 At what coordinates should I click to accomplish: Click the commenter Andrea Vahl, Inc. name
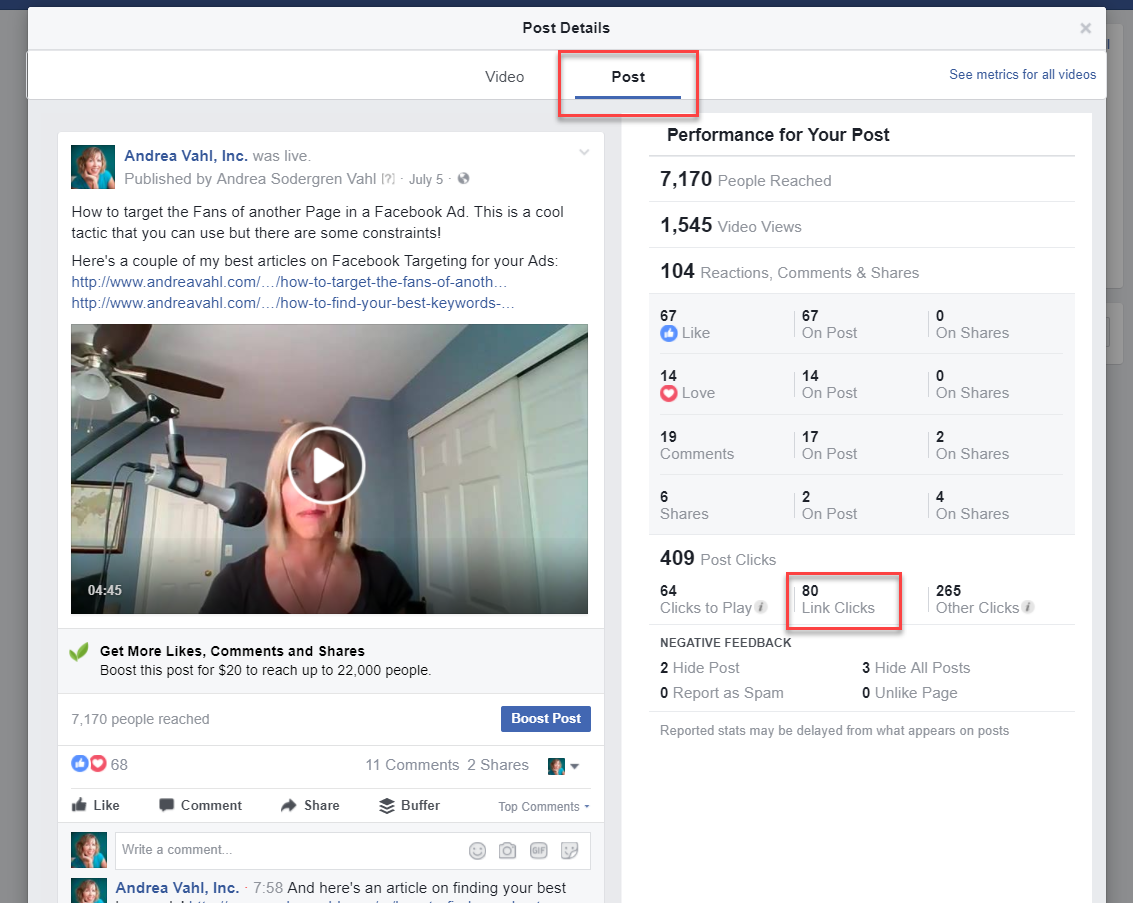pos(177,888)
